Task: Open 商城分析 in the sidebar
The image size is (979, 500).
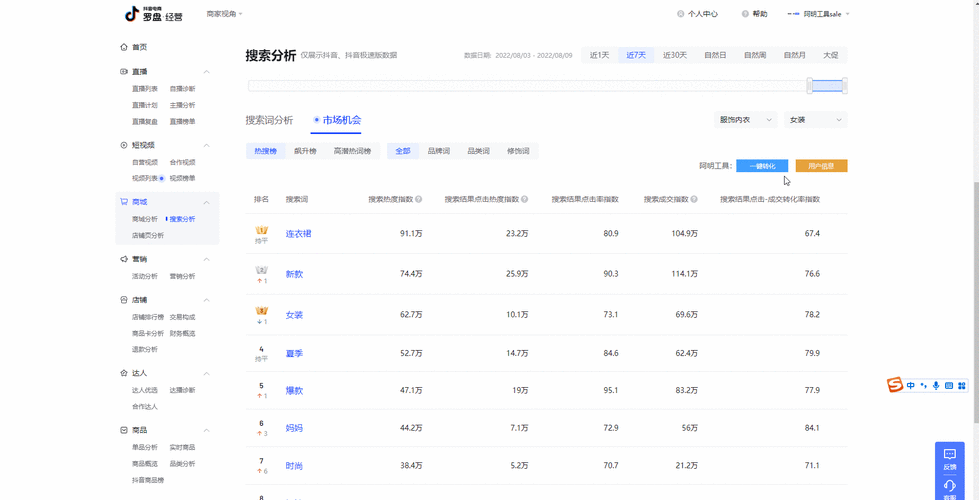Action: pos(144,219)
